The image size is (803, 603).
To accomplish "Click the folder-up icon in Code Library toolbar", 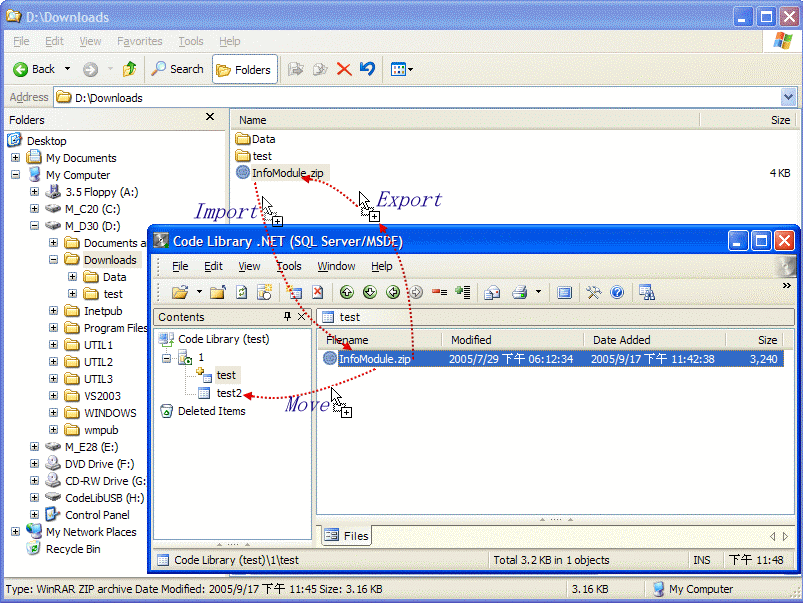I will [x=218, y=293].
